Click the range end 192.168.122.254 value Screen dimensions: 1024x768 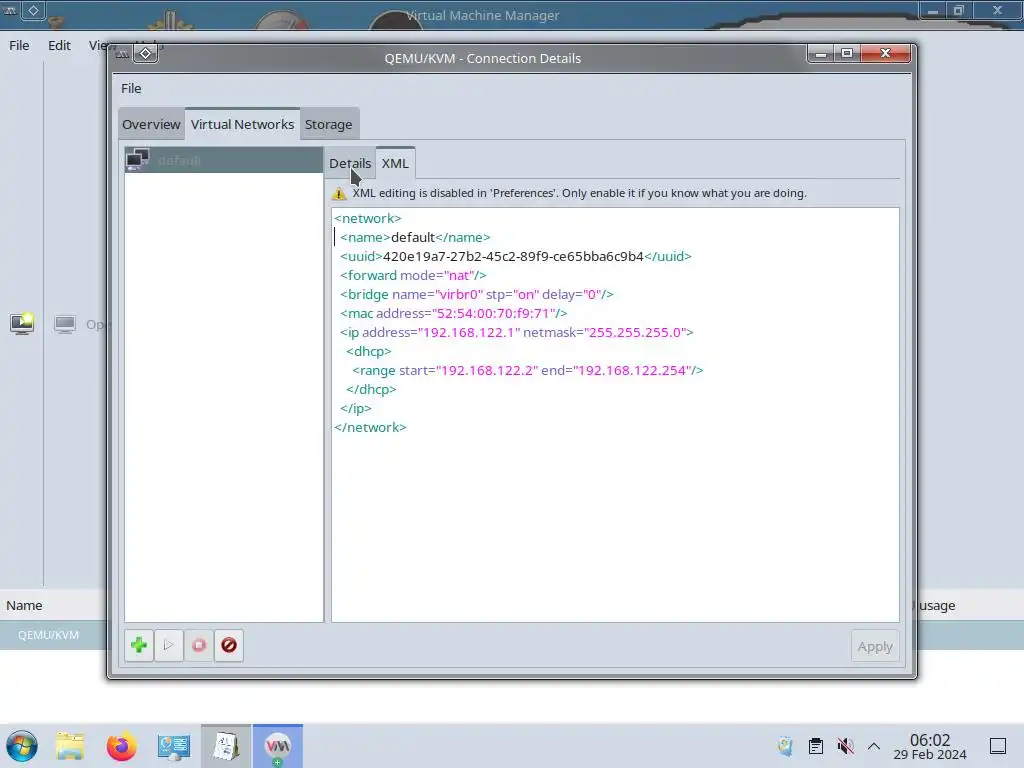click(x=632, y=370)
